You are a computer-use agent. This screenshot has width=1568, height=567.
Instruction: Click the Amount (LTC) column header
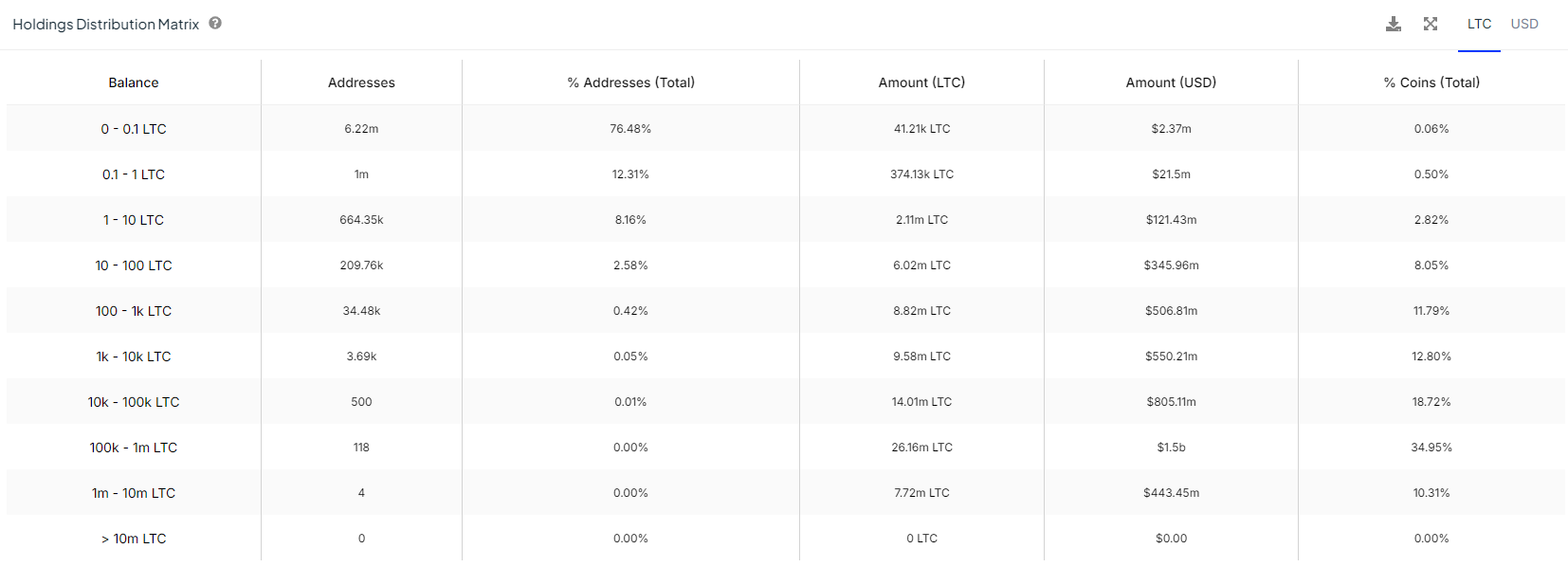click(921, 83)
